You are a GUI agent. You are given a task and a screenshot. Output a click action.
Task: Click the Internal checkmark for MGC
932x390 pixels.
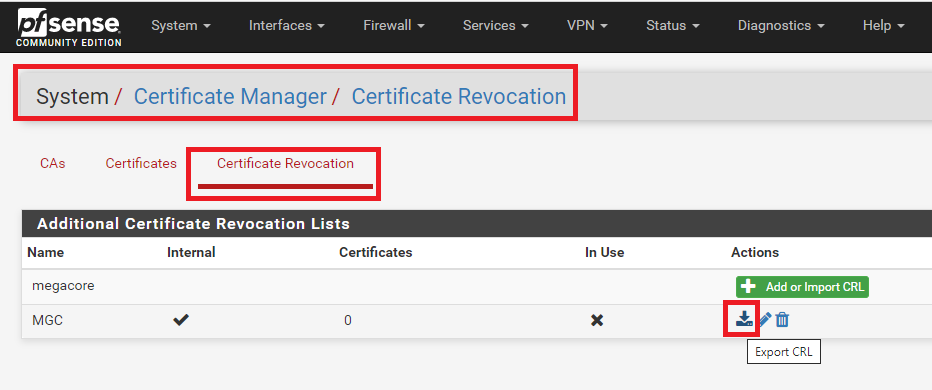181,320
